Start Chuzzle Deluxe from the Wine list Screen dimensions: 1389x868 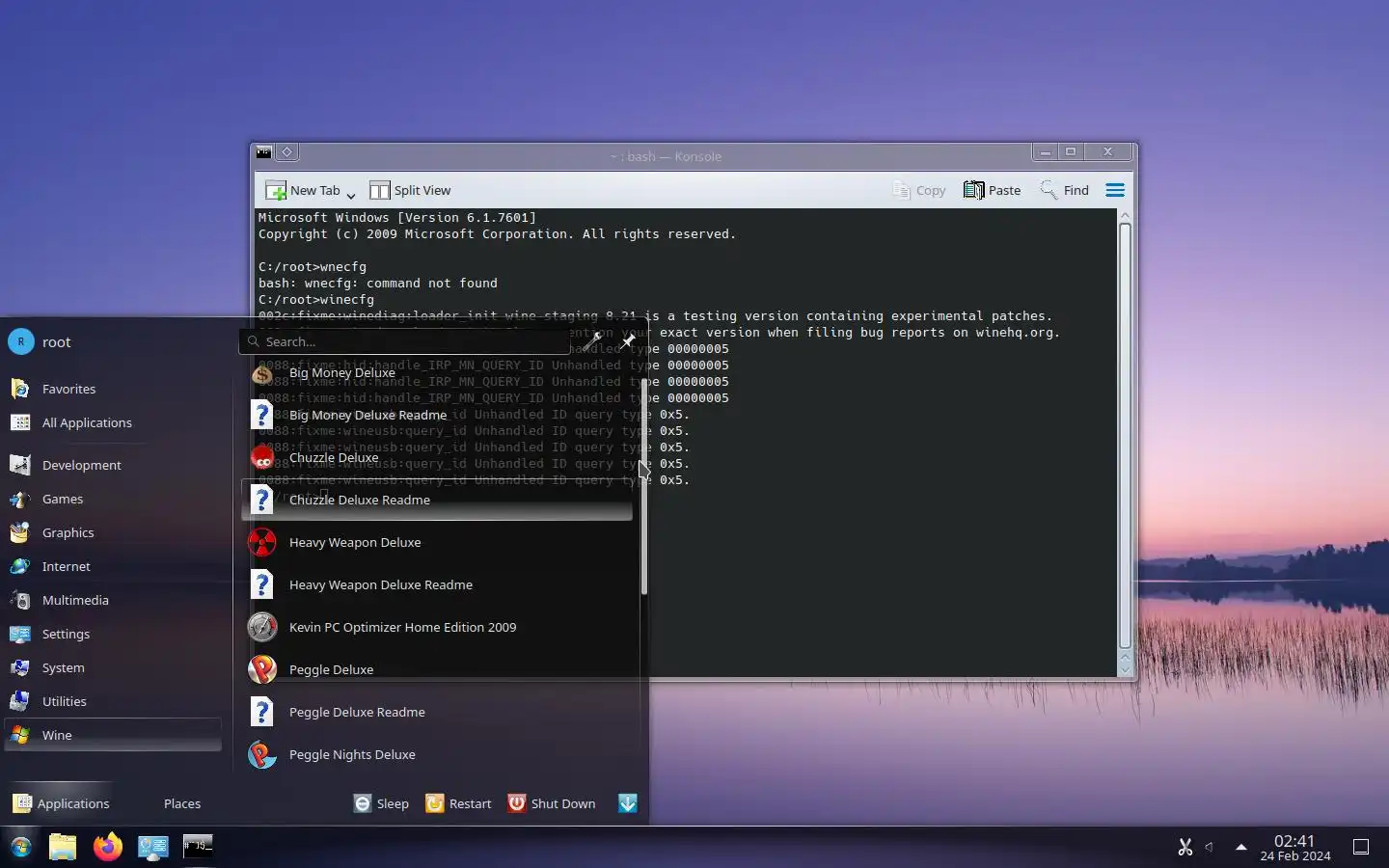pos(439,458)
